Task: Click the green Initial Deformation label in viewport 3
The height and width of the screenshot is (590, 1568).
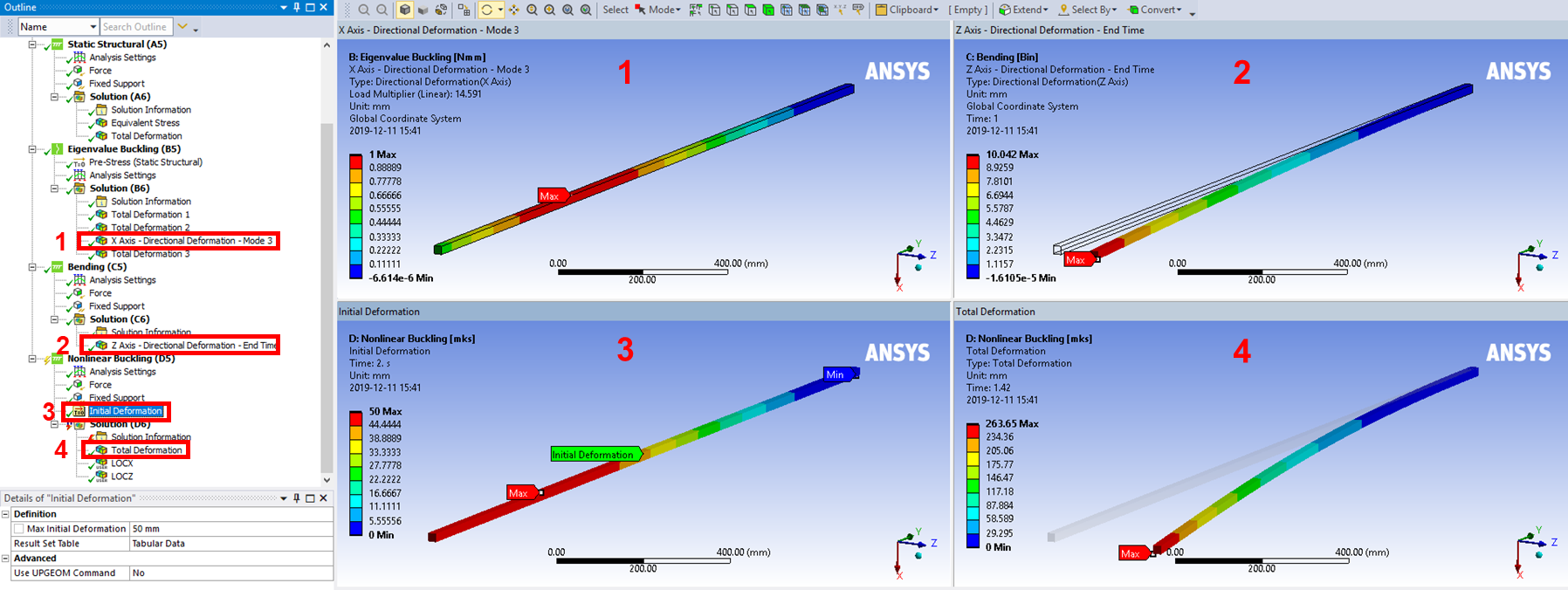Action: 595,455
